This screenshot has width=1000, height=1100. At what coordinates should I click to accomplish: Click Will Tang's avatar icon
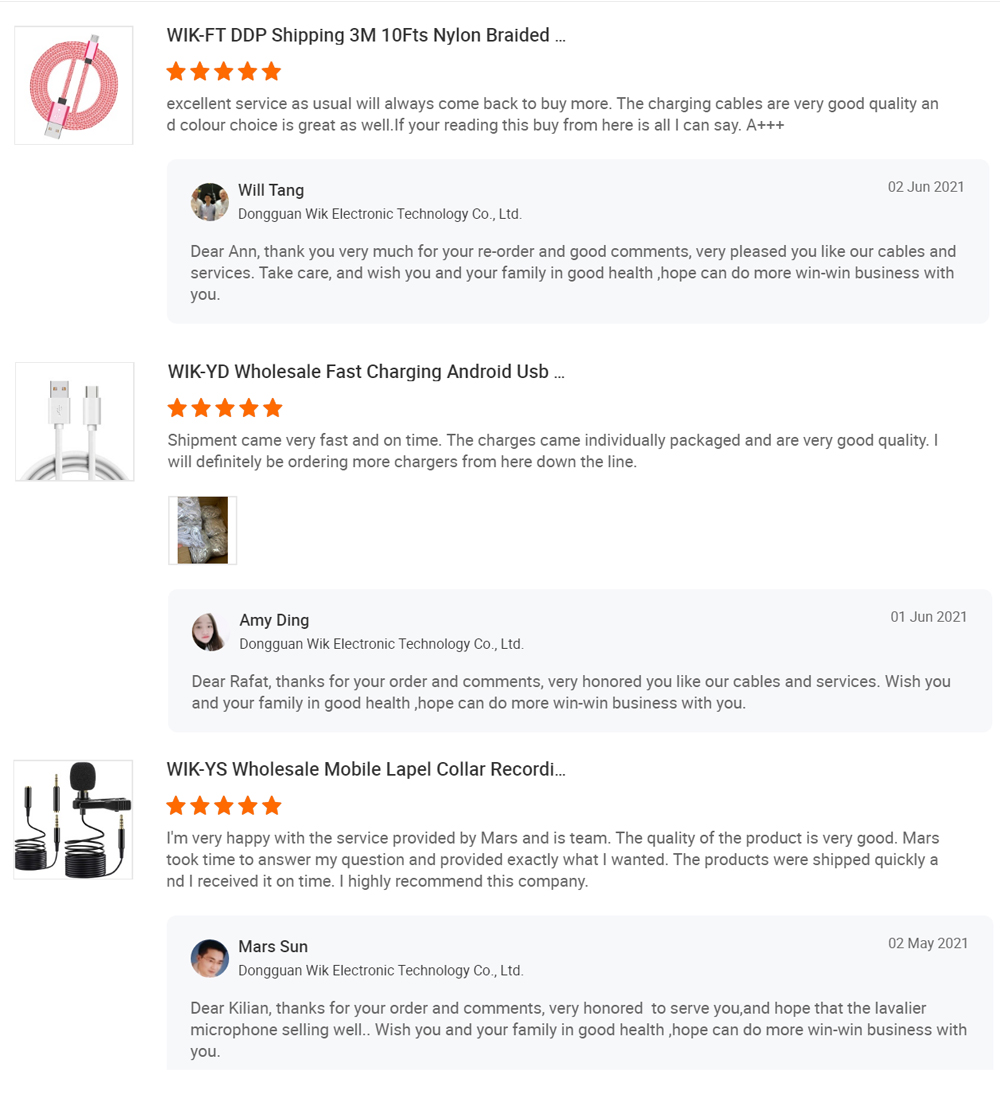tap(210, 202)
